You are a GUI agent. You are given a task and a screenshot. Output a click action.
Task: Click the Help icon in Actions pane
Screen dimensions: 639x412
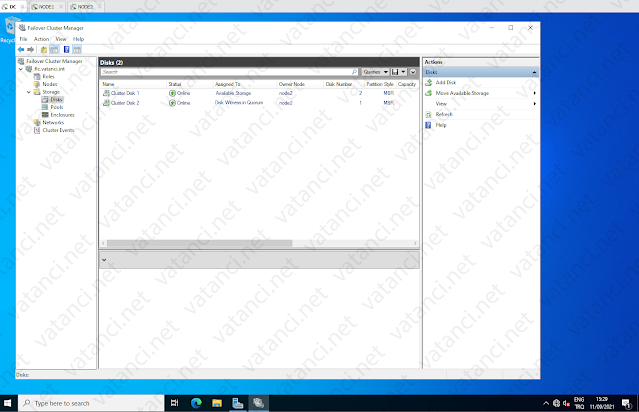tap(428, 125)
